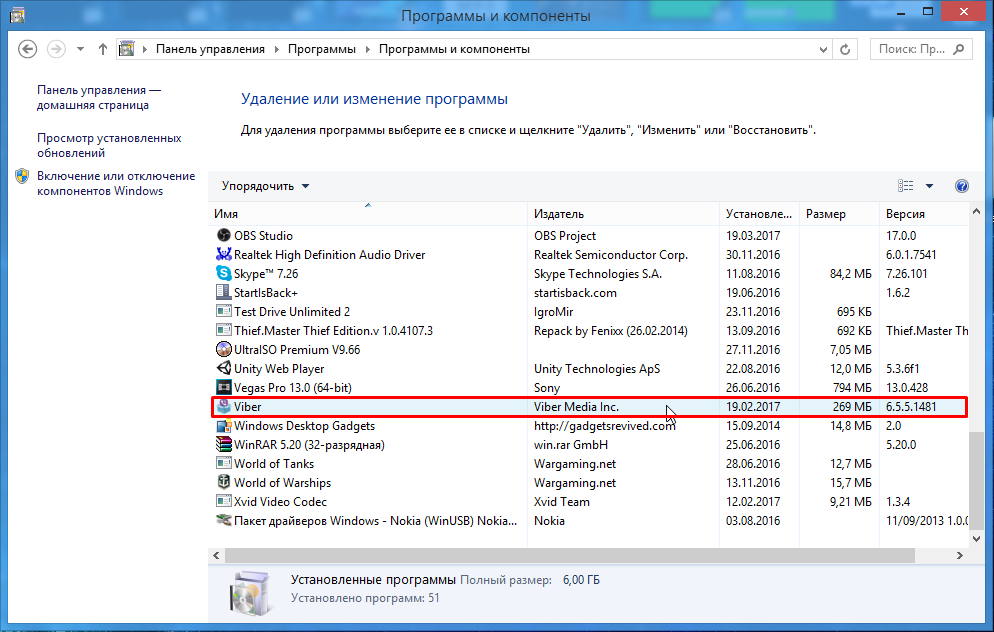Image resolution: width=994 pixels, height=632 pixels.
Task: Select the WinRAR 5.20 icon
Action: click(x=224, y=445)
